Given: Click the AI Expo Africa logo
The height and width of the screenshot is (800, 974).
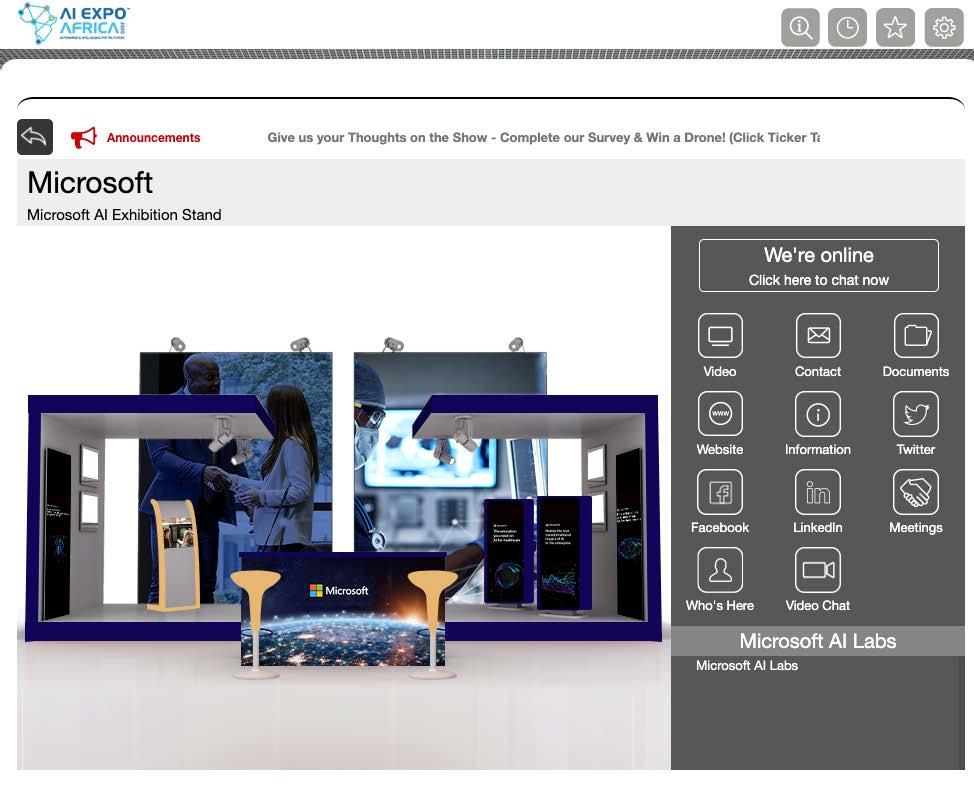Looking at the screenshot, I should point(73,25).
